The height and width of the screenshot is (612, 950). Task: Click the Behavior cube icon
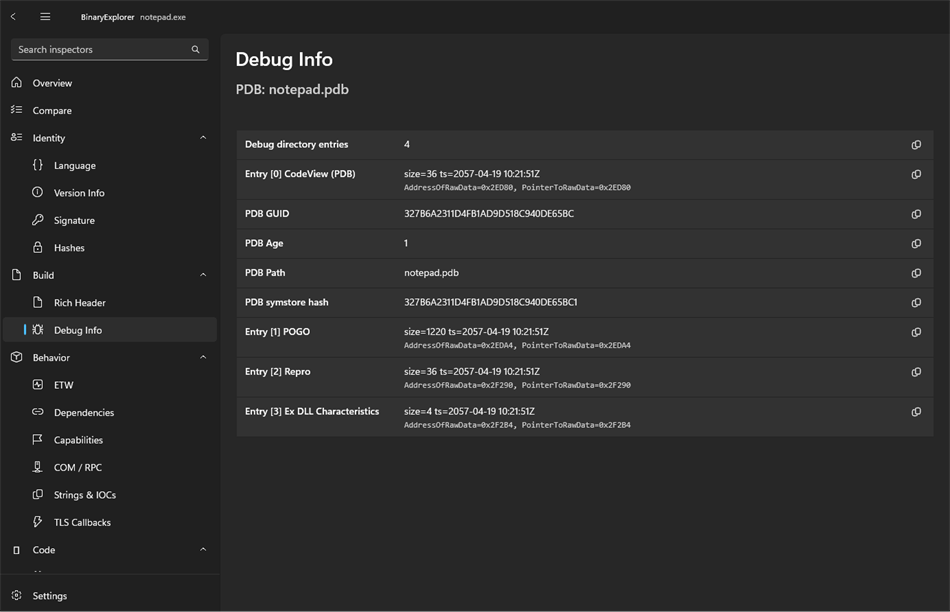(x=16, y=357)
